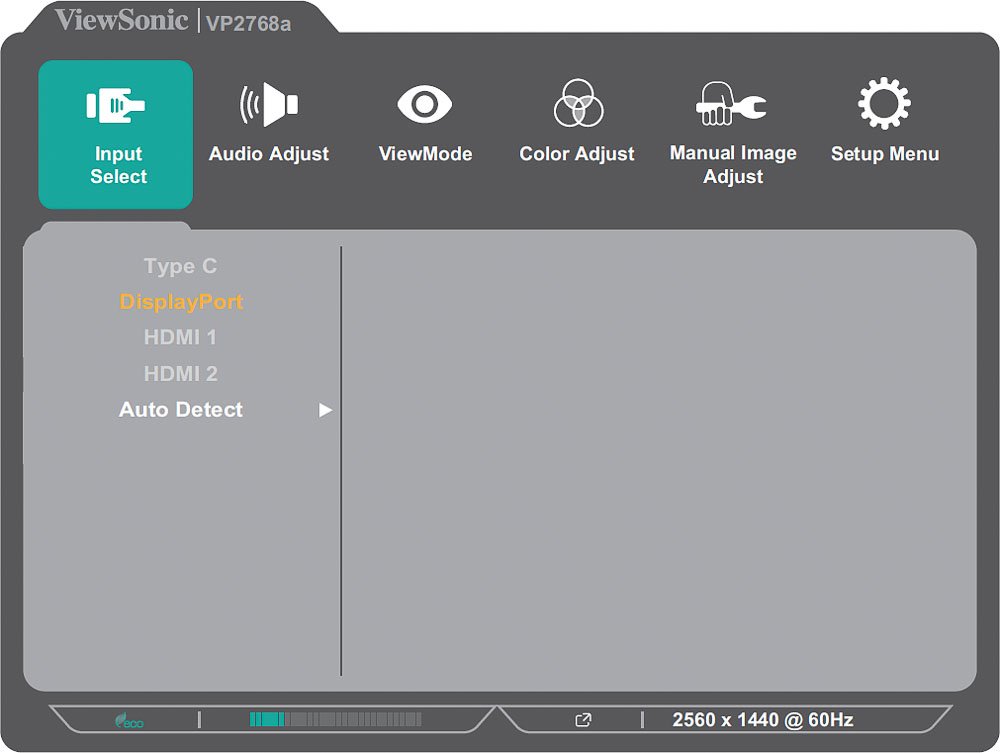This screenshot has width=1000, height=753.
Task: Choose the Type C input
Action: coord(180,266)
